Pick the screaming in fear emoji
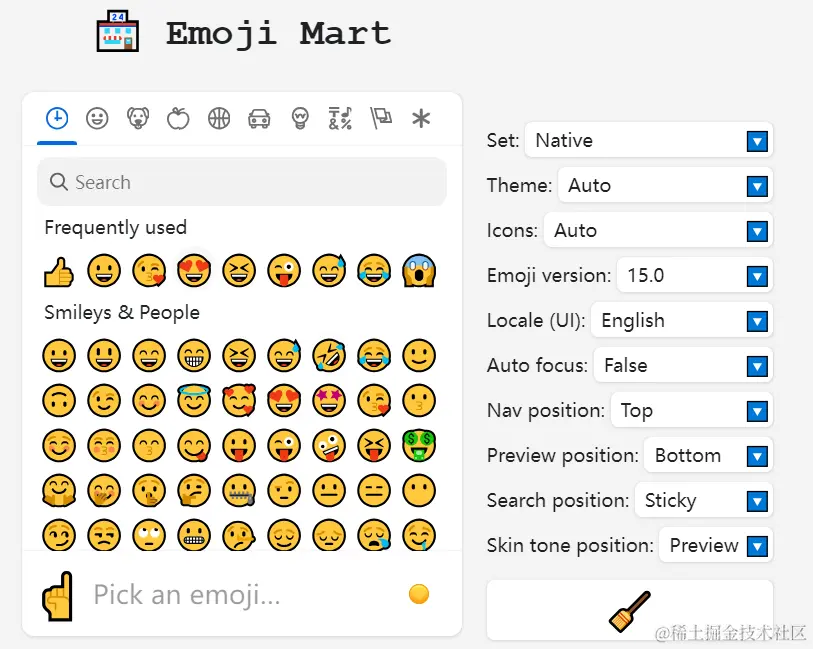This screenshot has width=813, height=649. point(419,271)
